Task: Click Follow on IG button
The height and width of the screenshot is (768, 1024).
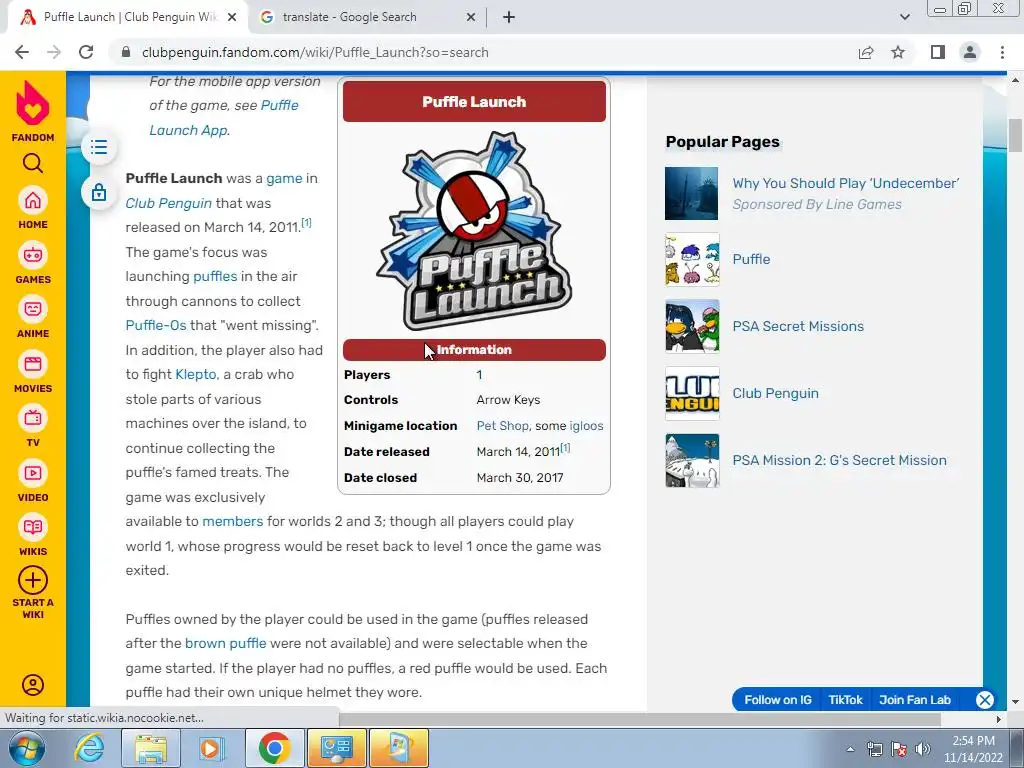Action: click(778, 699)
